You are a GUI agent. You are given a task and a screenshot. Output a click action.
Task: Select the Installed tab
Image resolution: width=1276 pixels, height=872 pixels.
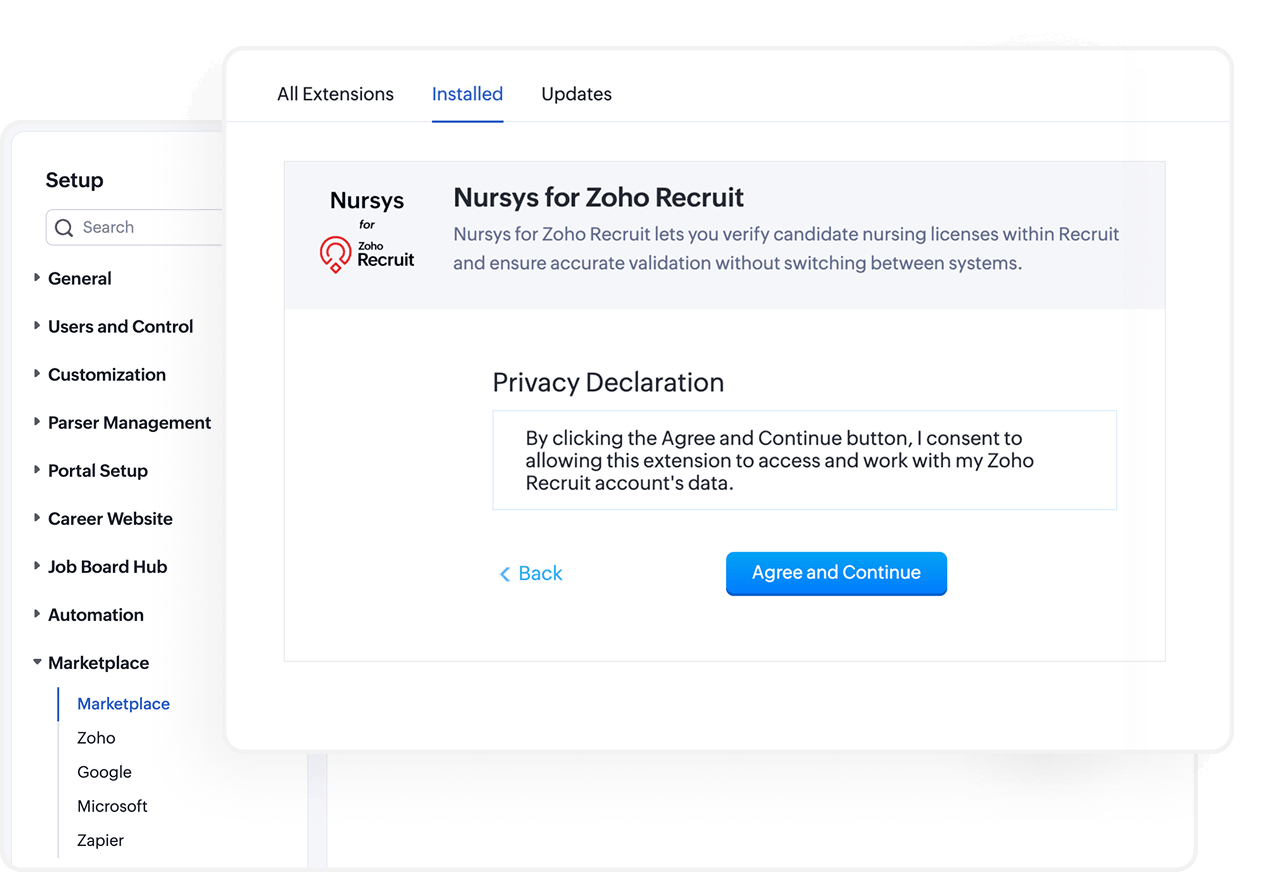[467, 94]
